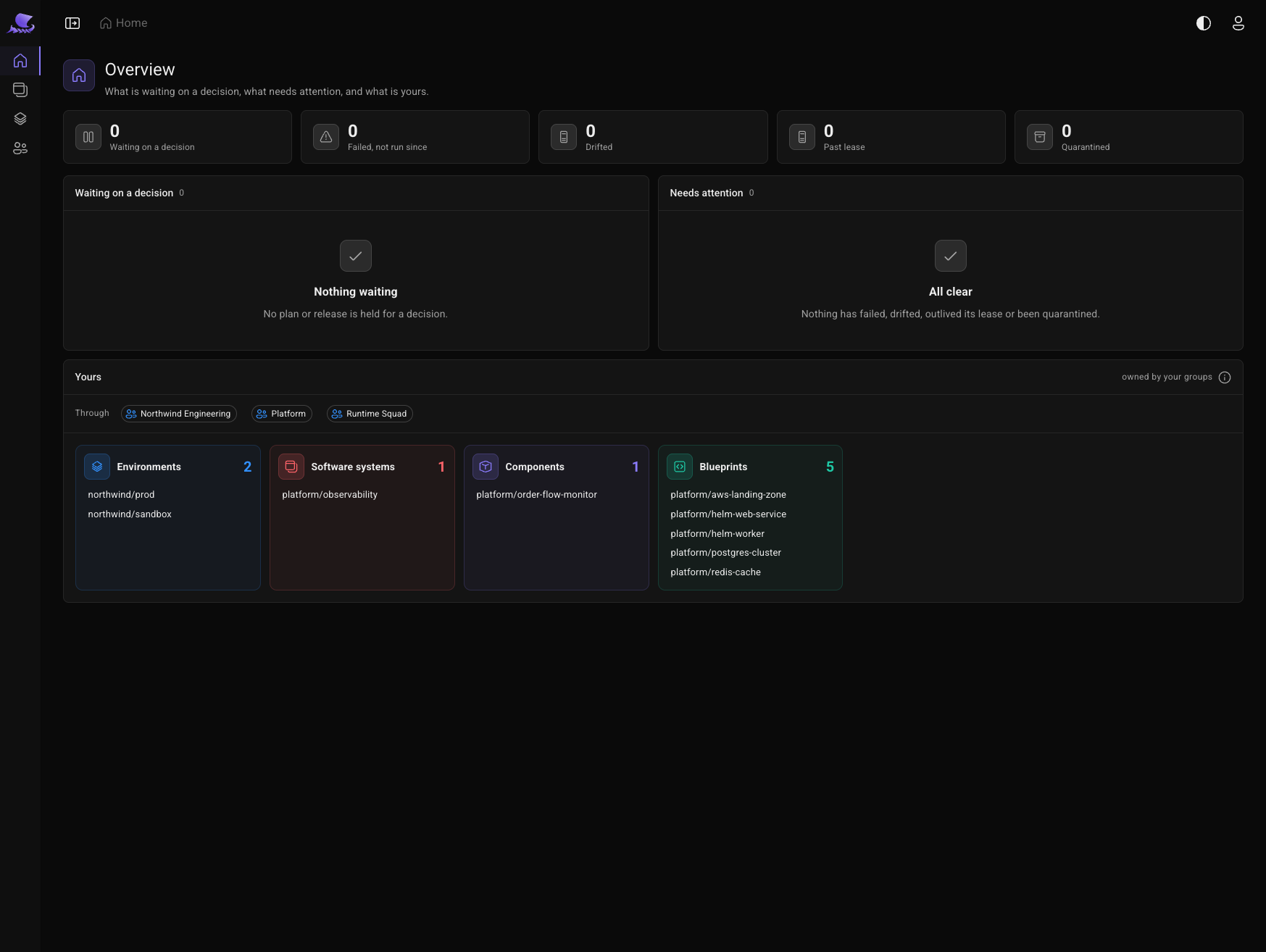Toggle the dark/light theme contrast icon
1266x952 pixels.
tap(1204, 23)
